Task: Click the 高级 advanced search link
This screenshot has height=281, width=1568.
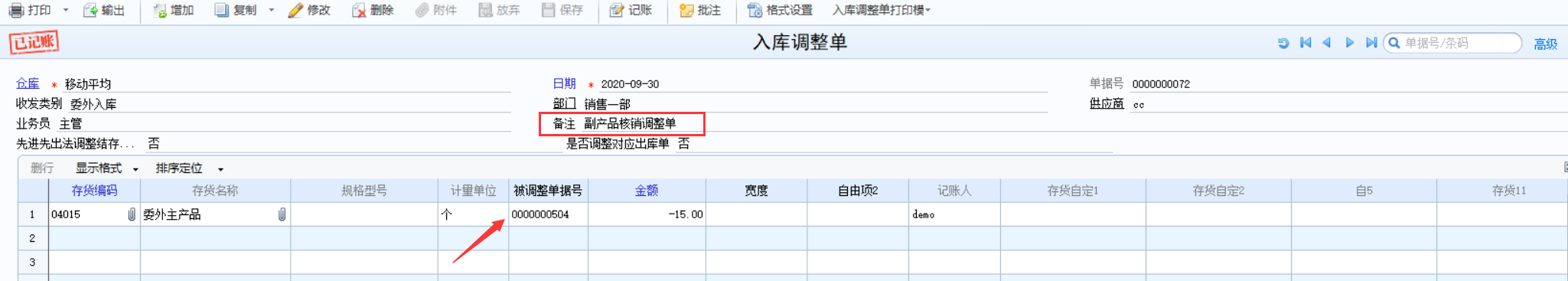Action: (x=1545, y=44)
